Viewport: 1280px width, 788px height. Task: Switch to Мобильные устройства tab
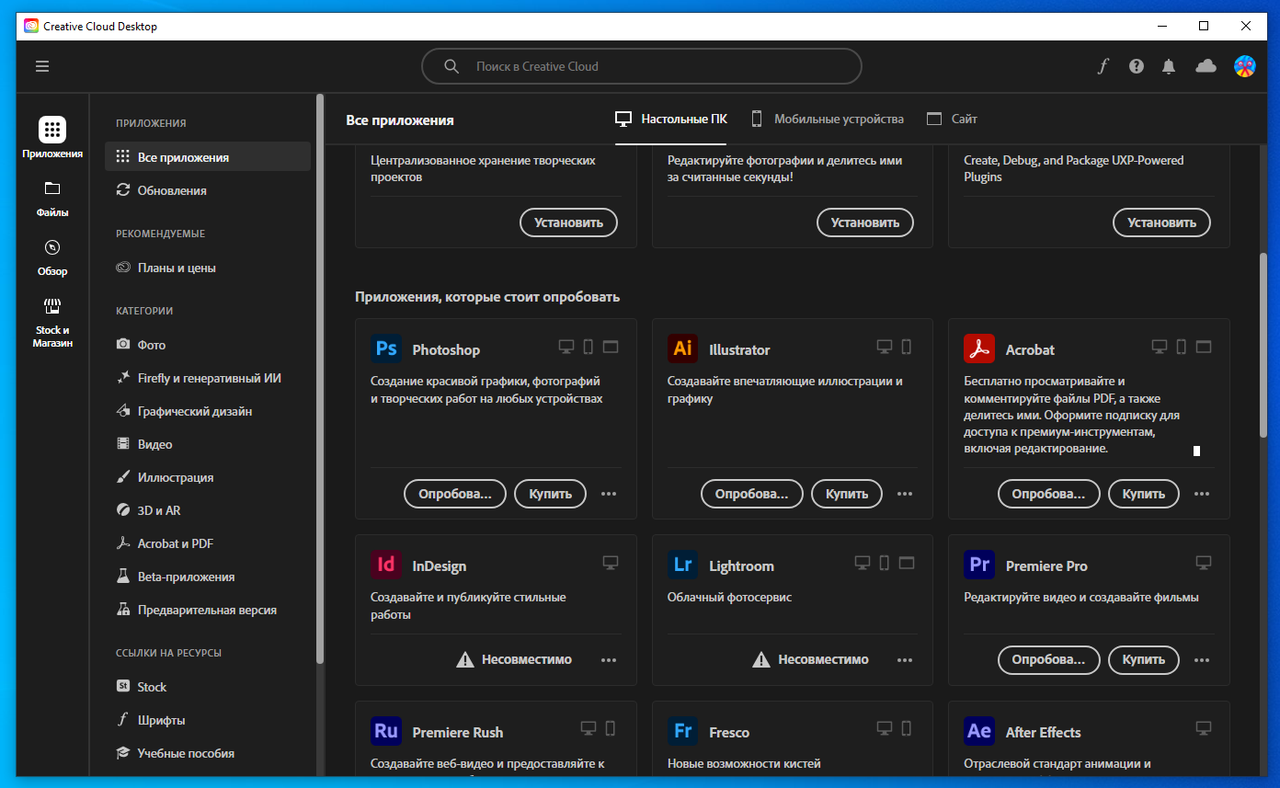pos(827,119)
